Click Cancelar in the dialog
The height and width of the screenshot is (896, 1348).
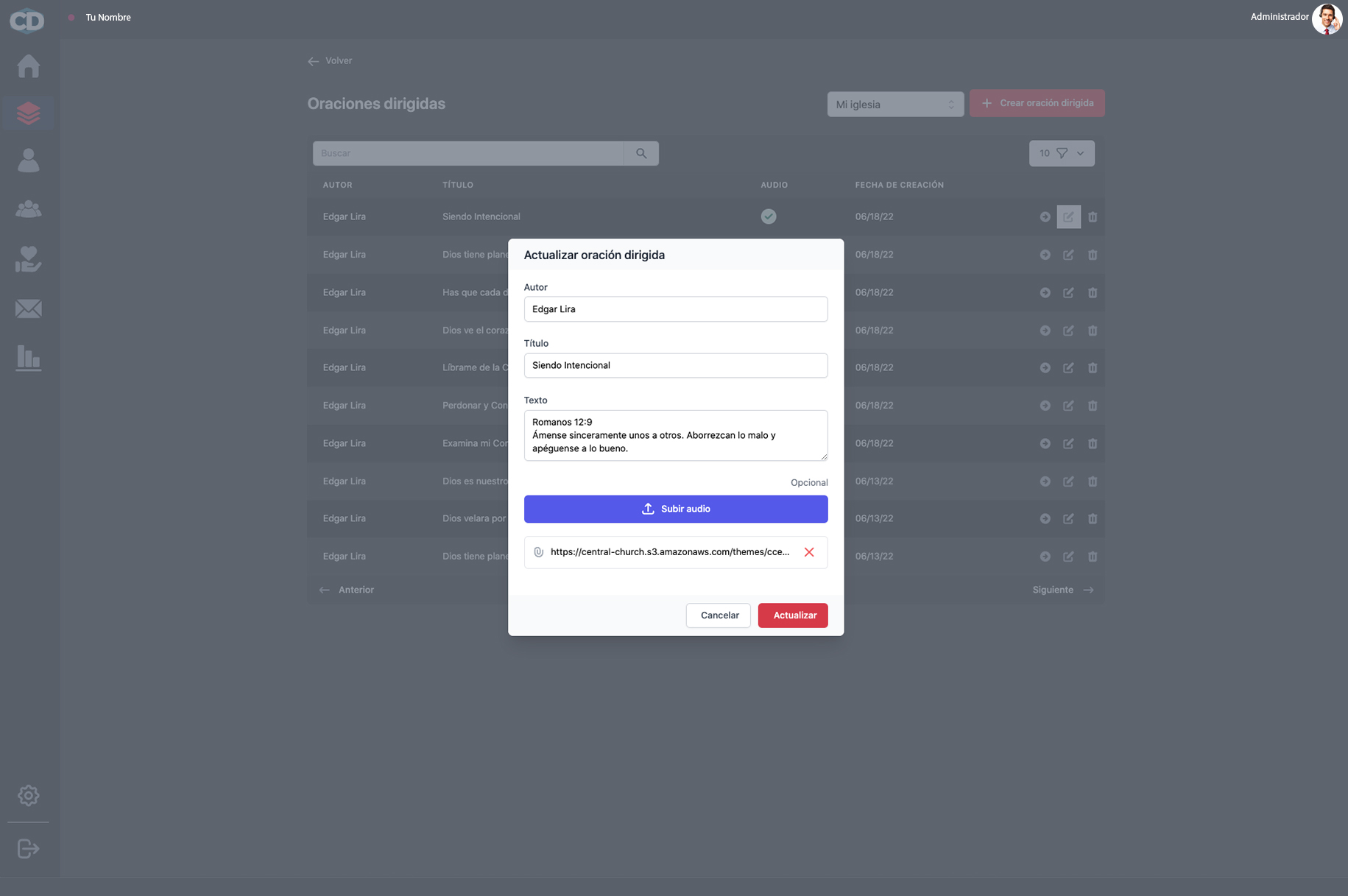tap(719, 615)
